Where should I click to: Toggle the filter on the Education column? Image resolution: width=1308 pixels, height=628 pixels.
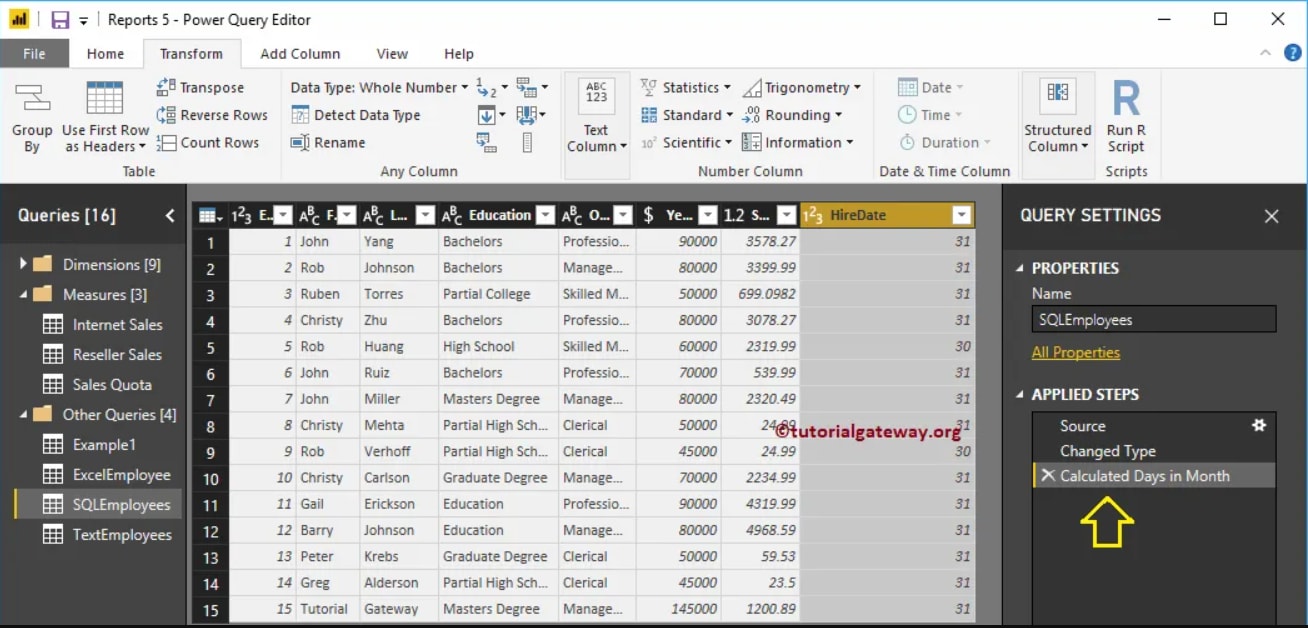pyautogui.click(x=544, y=214)
